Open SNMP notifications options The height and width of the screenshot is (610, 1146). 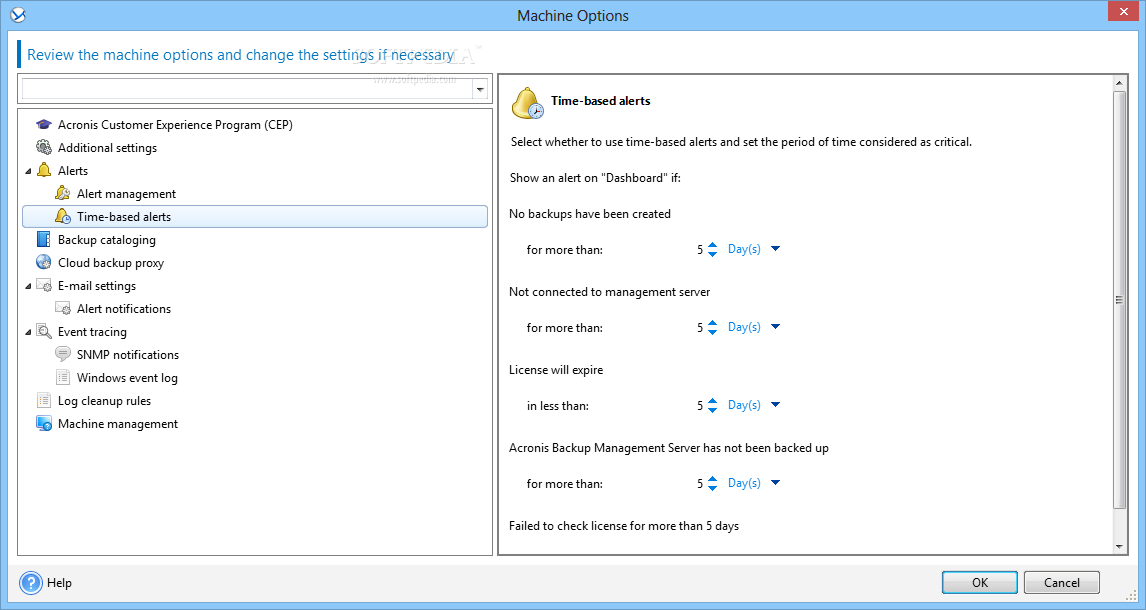pos(128,354)
